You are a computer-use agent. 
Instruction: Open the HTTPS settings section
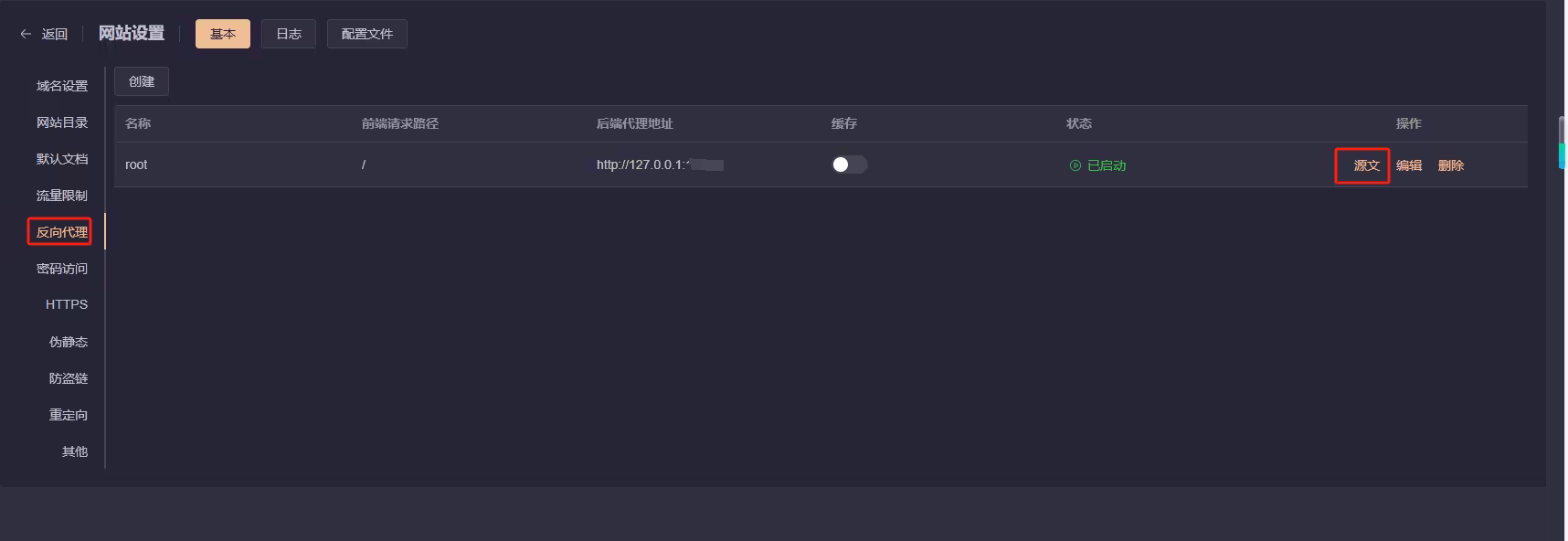pos(67,304)
